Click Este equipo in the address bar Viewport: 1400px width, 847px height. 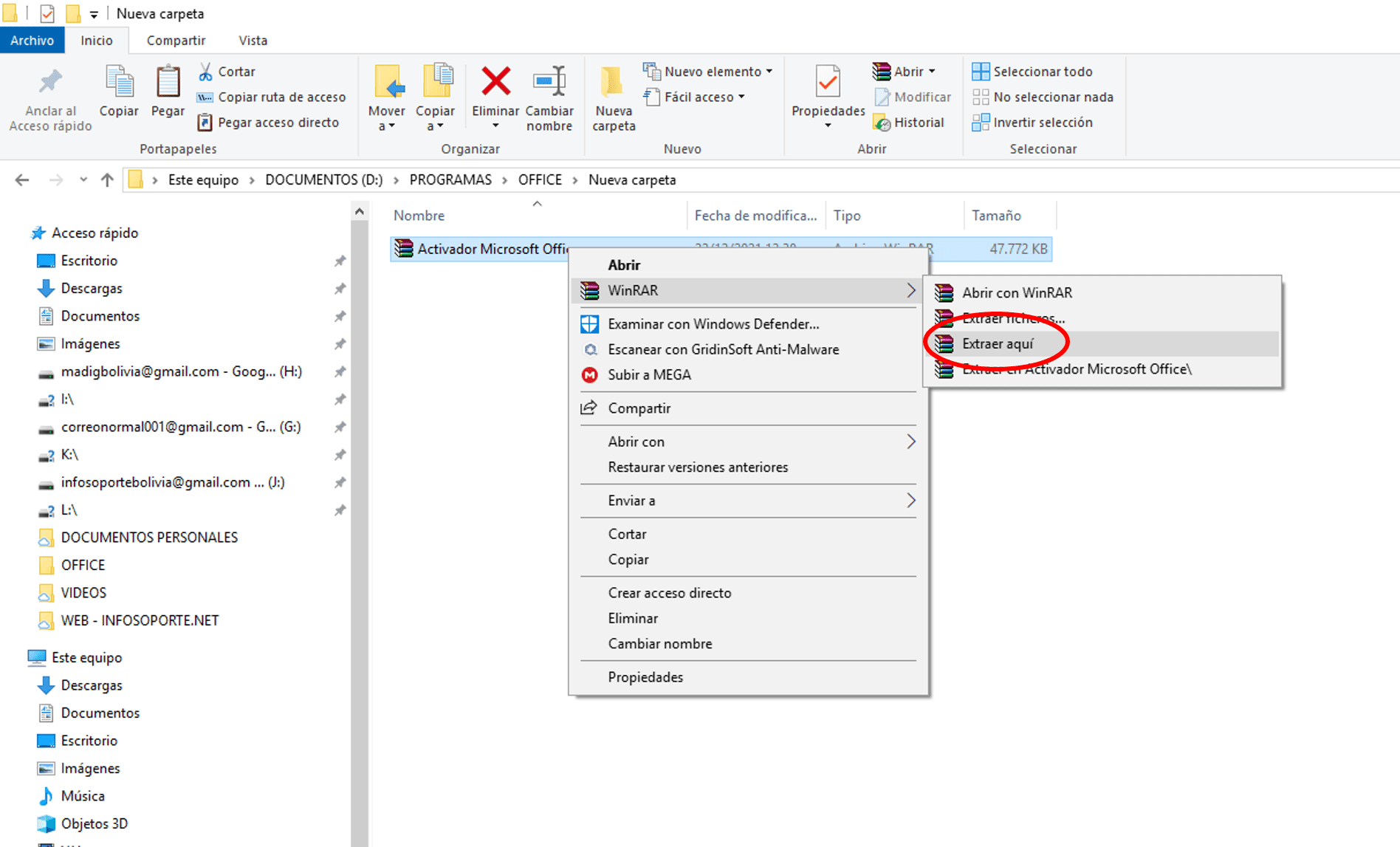[203, 179]
